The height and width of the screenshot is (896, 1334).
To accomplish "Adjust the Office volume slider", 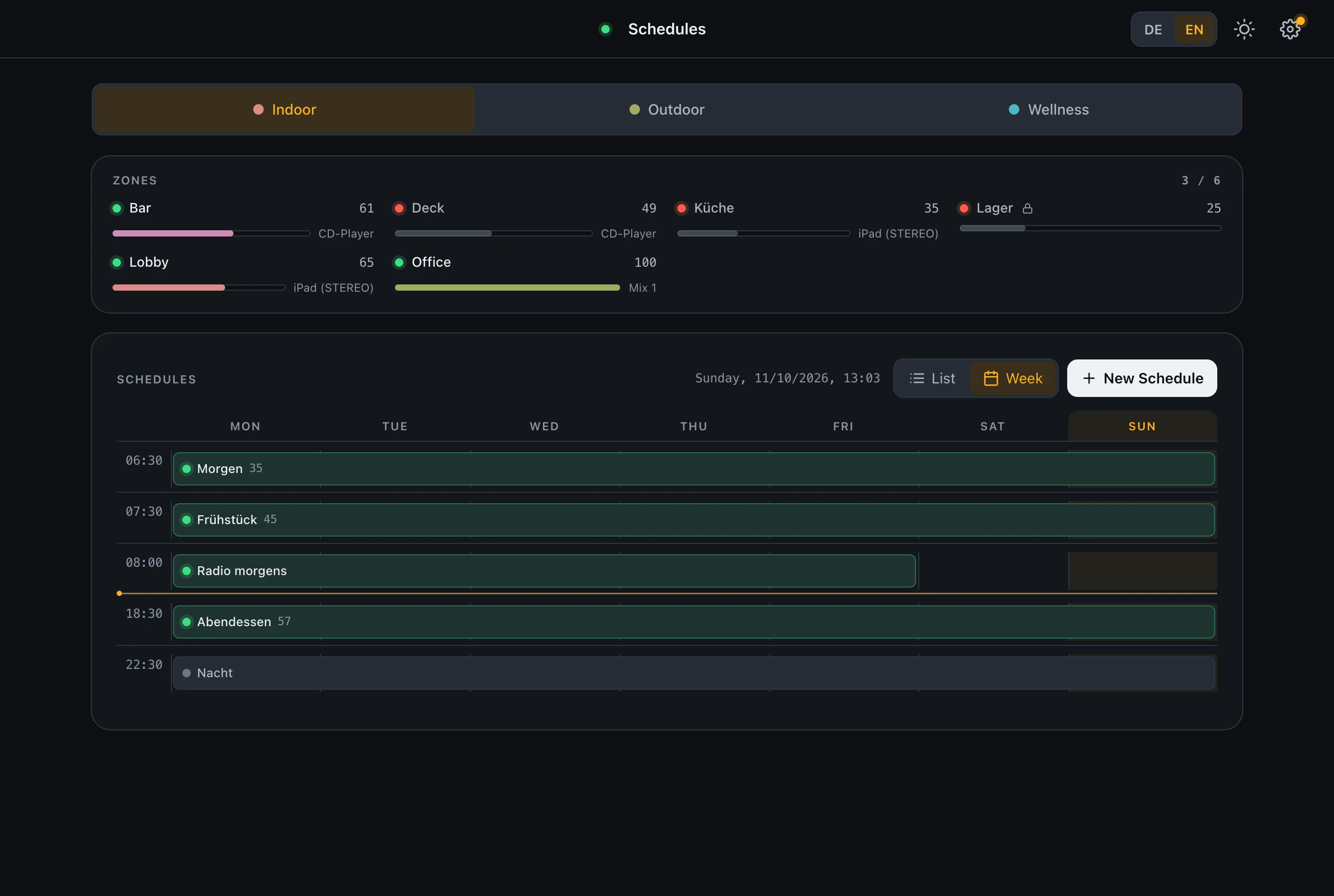I will 508,288.
